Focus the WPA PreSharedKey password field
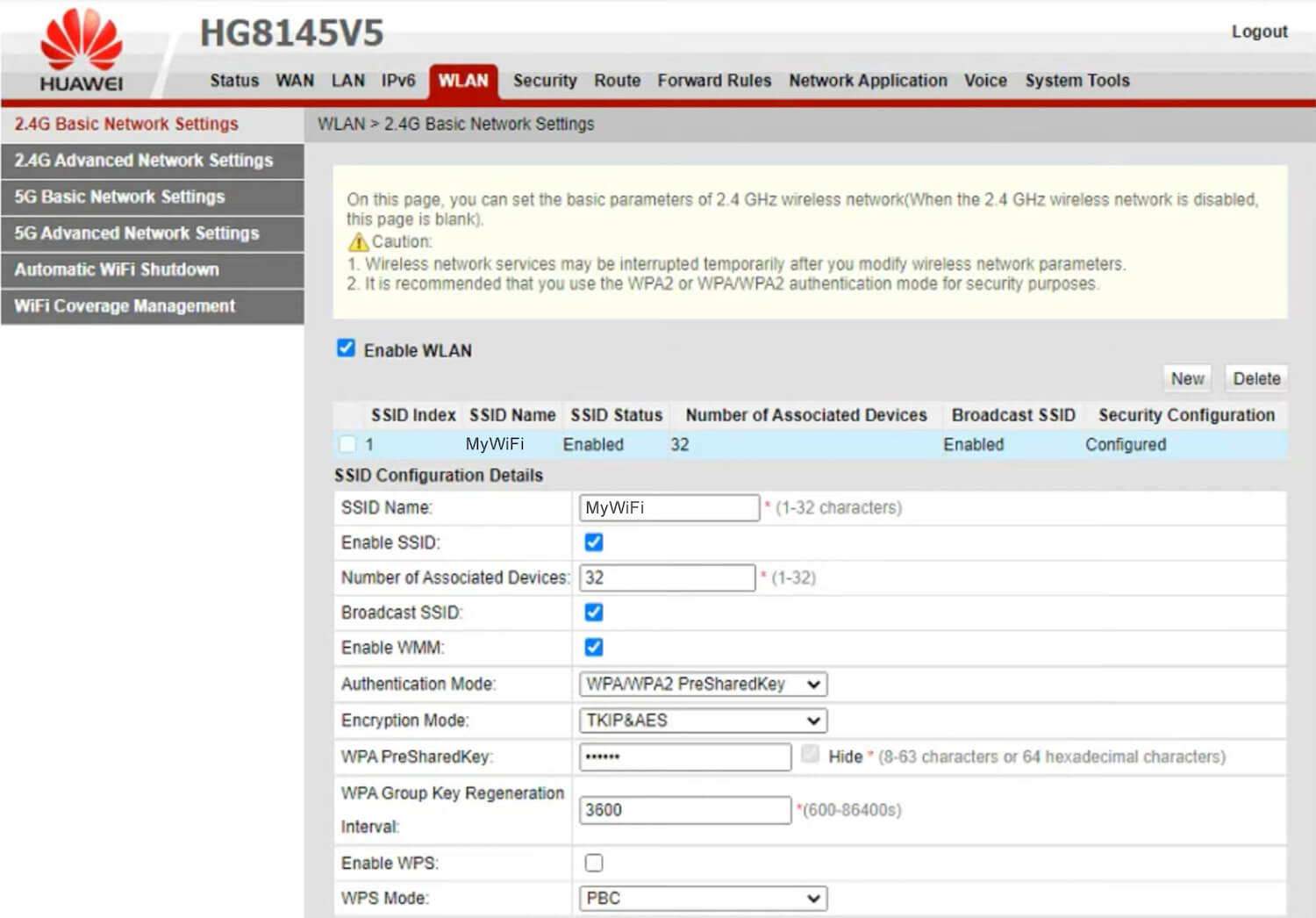 pyautogui.click(x=685, y=757)
